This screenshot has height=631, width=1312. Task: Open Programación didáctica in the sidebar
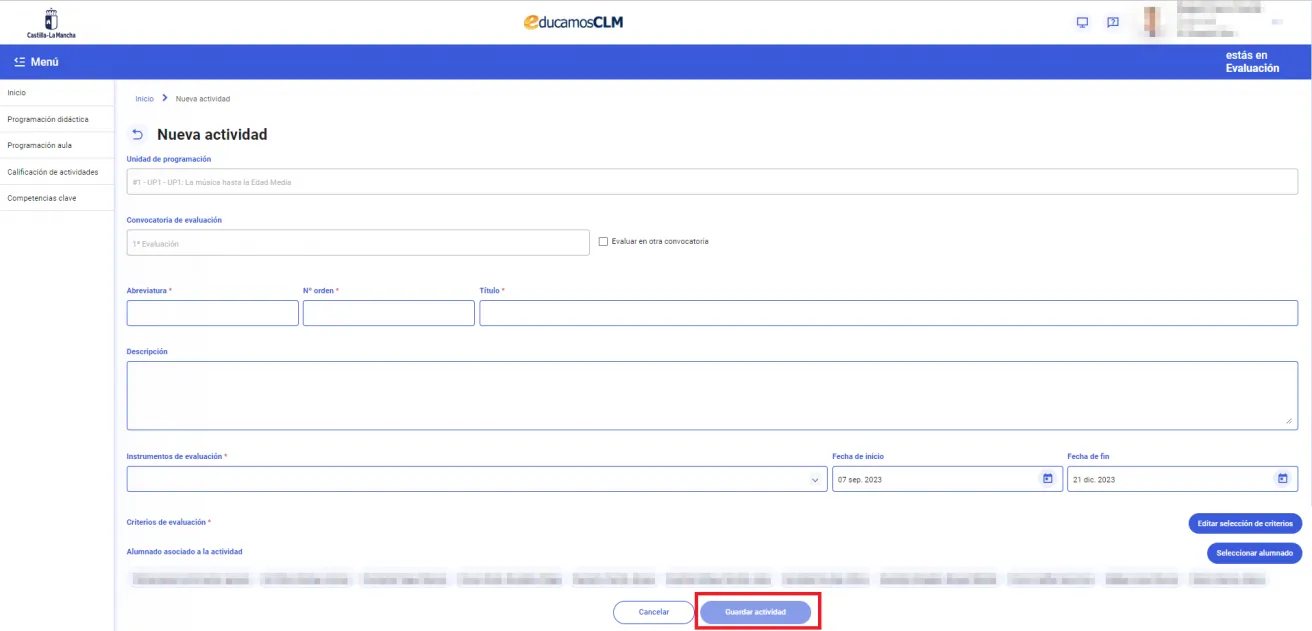[x=48, y=119]
